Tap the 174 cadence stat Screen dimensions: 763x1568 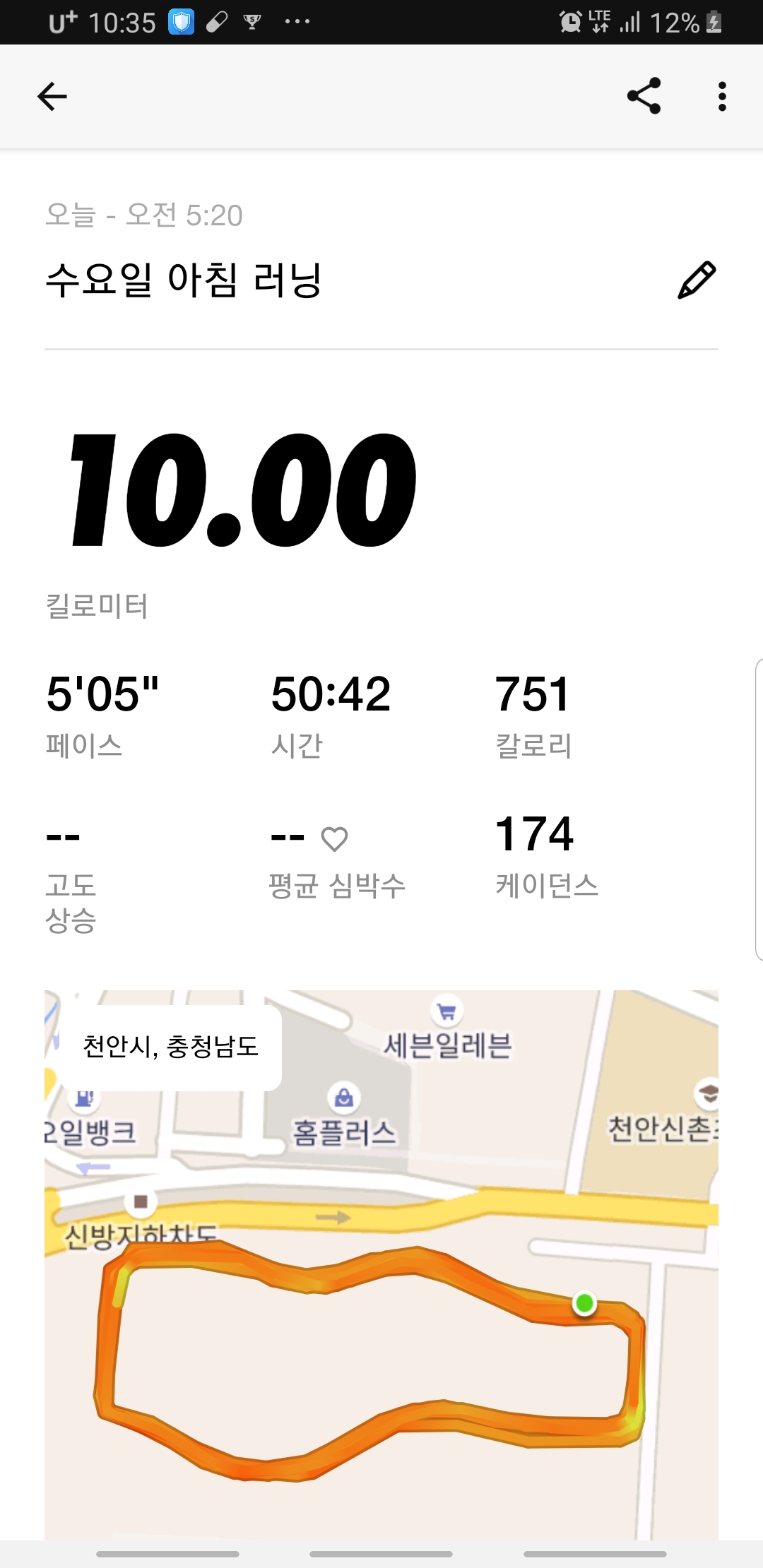click(x=546, y=855)
